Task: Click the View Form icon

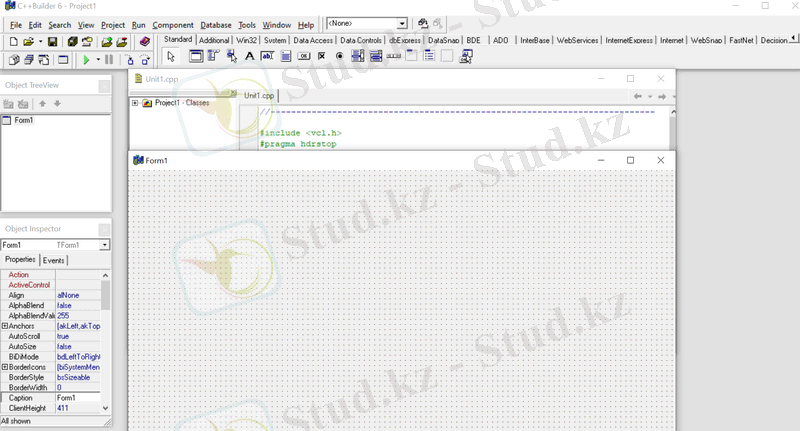Action: click(29, 60)
